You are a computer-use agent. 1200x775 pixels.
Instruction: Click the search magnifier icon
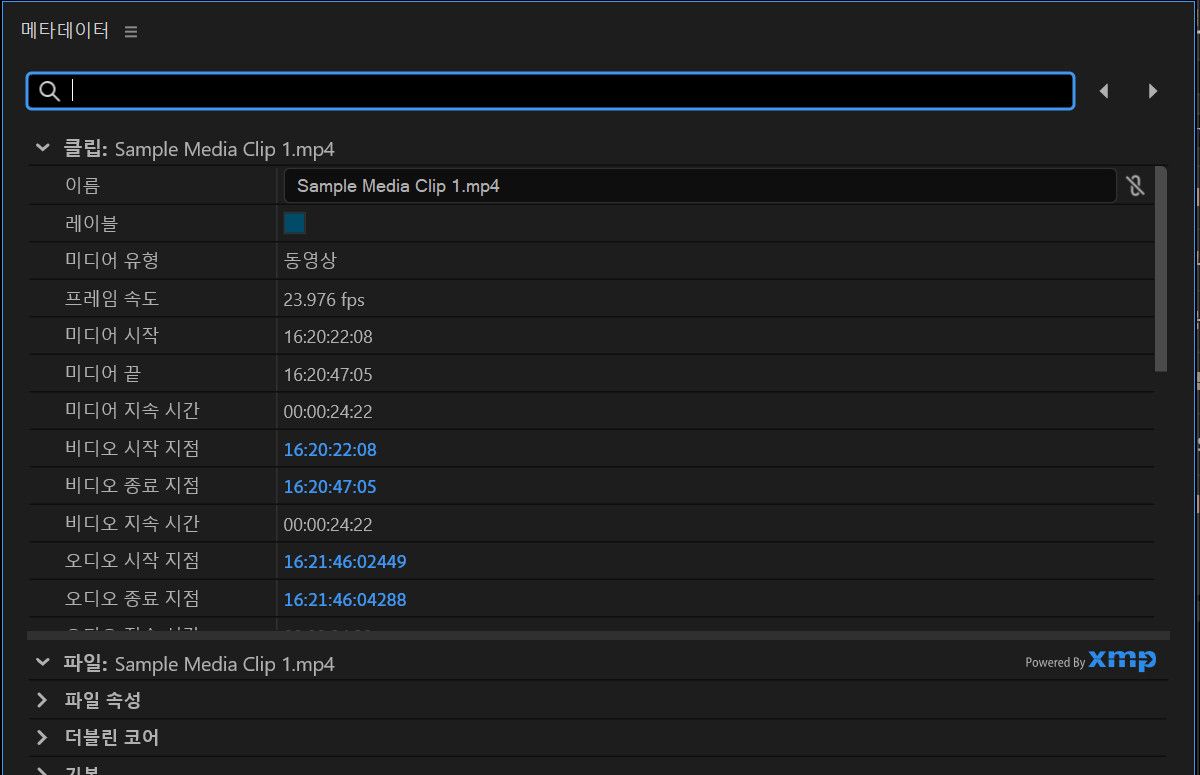(49, 91)
